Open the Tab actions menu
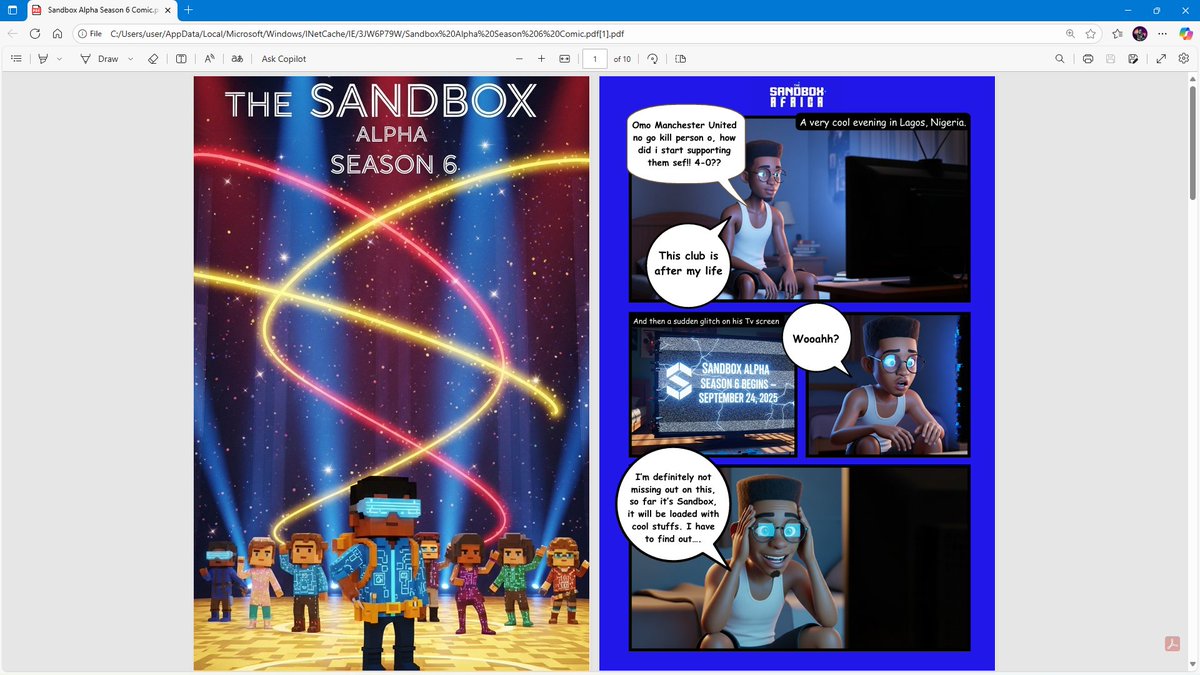 click(x=12, y=10)
